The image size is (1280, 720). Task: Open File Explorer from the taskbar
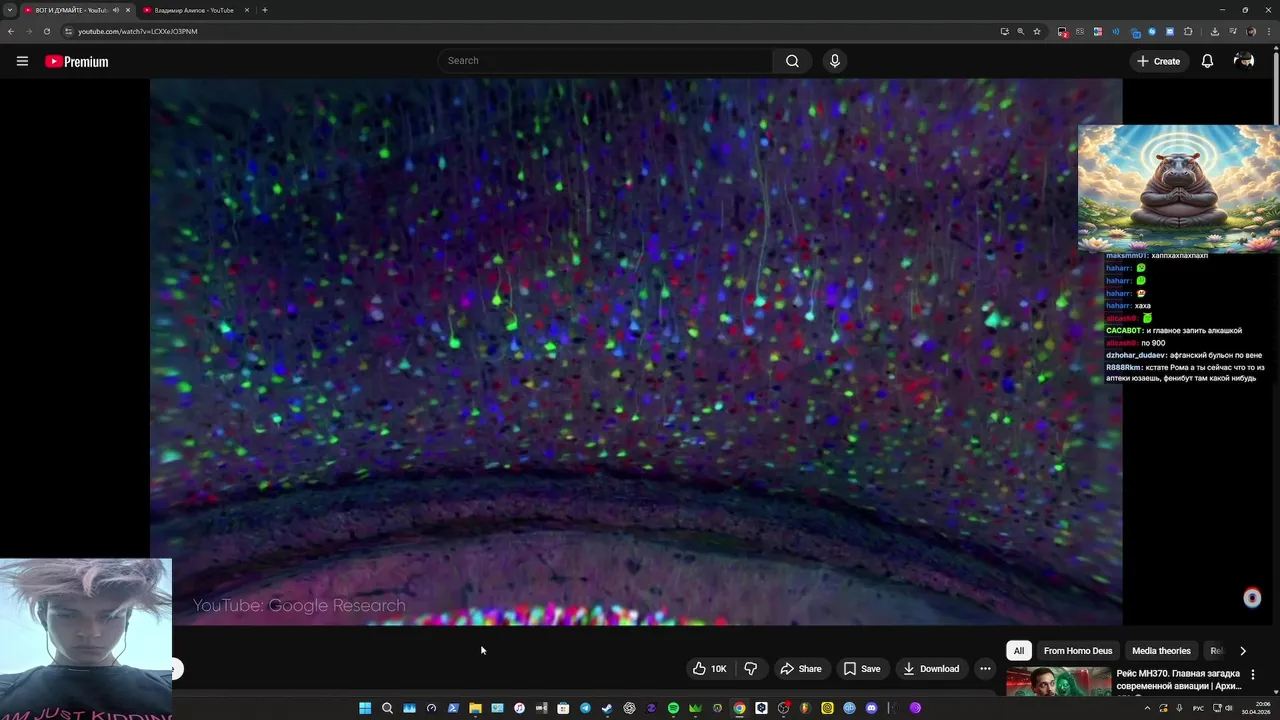tap(475, 708)
